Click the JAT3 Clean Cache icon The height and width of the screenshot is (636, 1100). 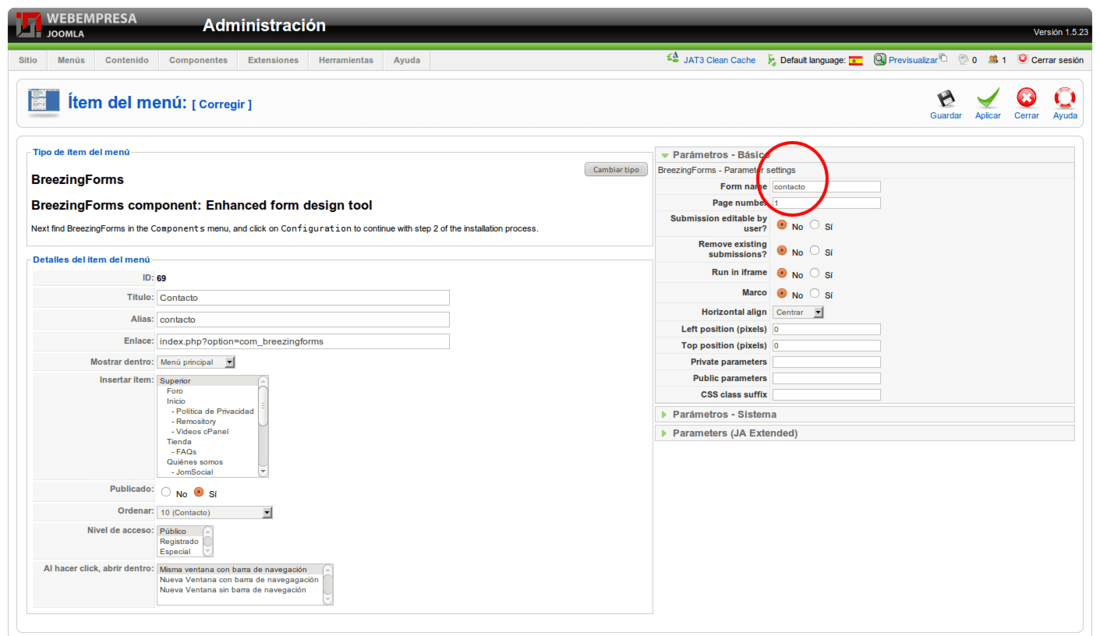[673, 59]
